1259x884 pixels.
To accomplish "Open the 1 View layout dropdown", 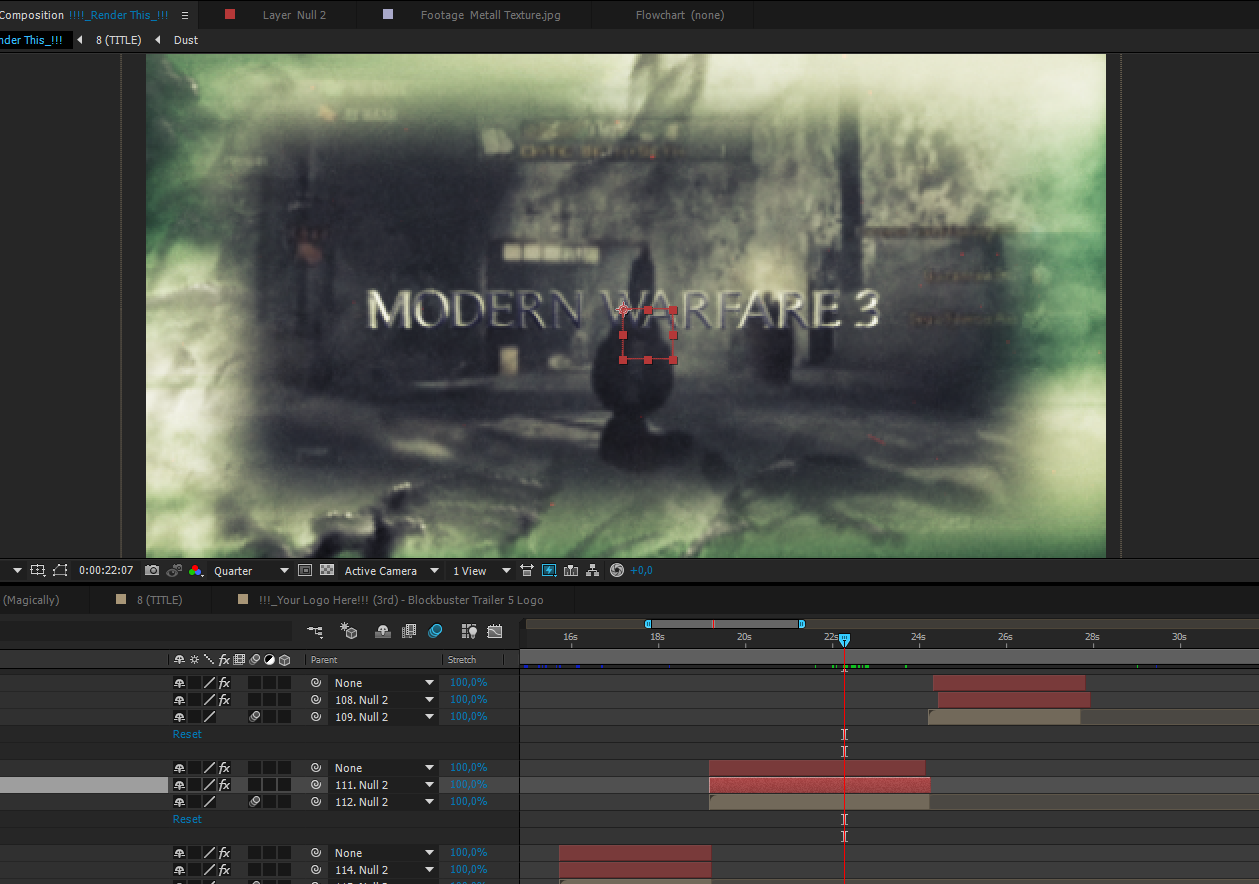I will tap(481, 571).
